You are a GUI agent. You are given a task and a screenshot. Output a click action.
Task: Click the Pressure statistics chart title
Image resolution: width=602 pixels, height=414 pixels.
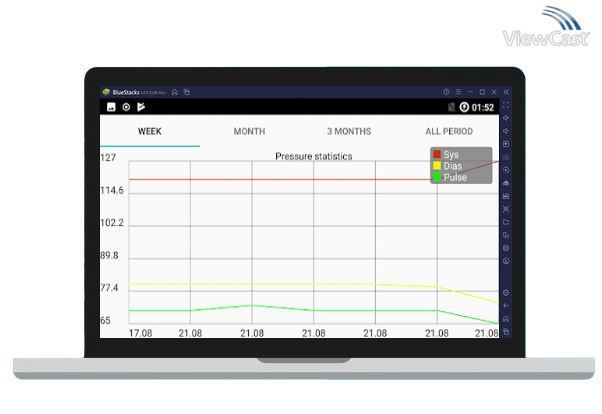pos(314,156)
